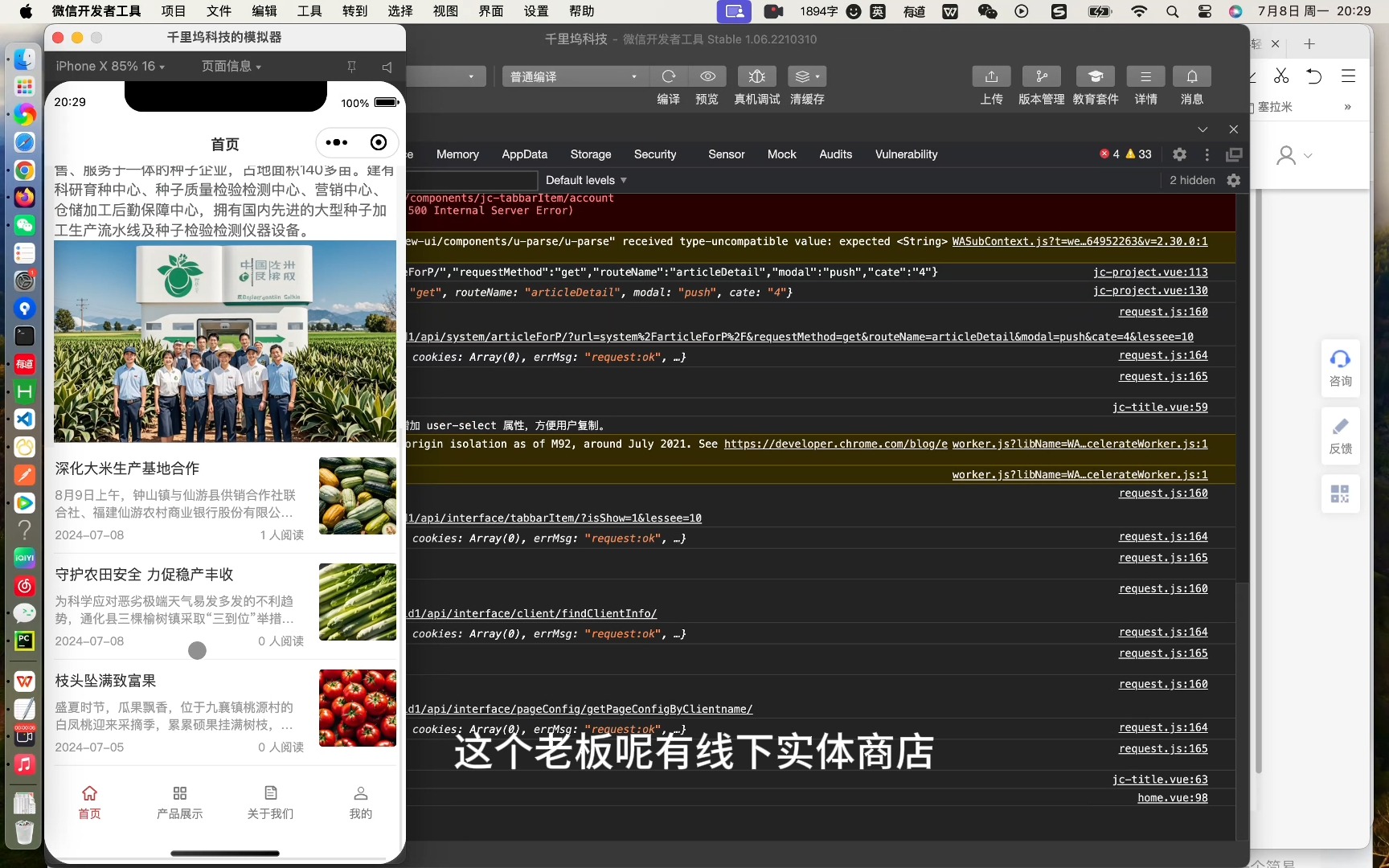This screenshot has width=1389, height=868.
Task: Open console filter settings gear
Action: pyautogui.click(x=1234, y=180)
